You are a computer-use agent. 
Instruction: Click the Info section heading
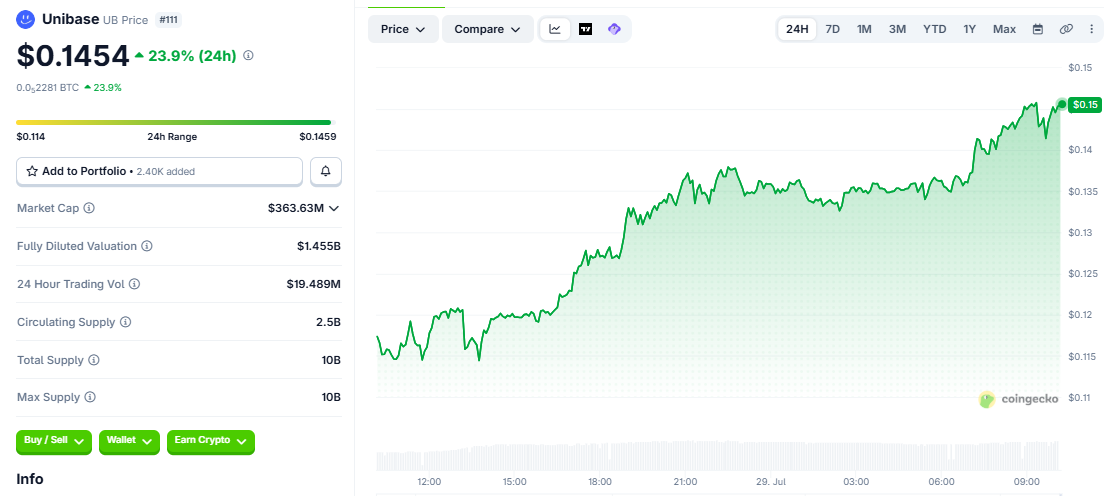point(30,479)
